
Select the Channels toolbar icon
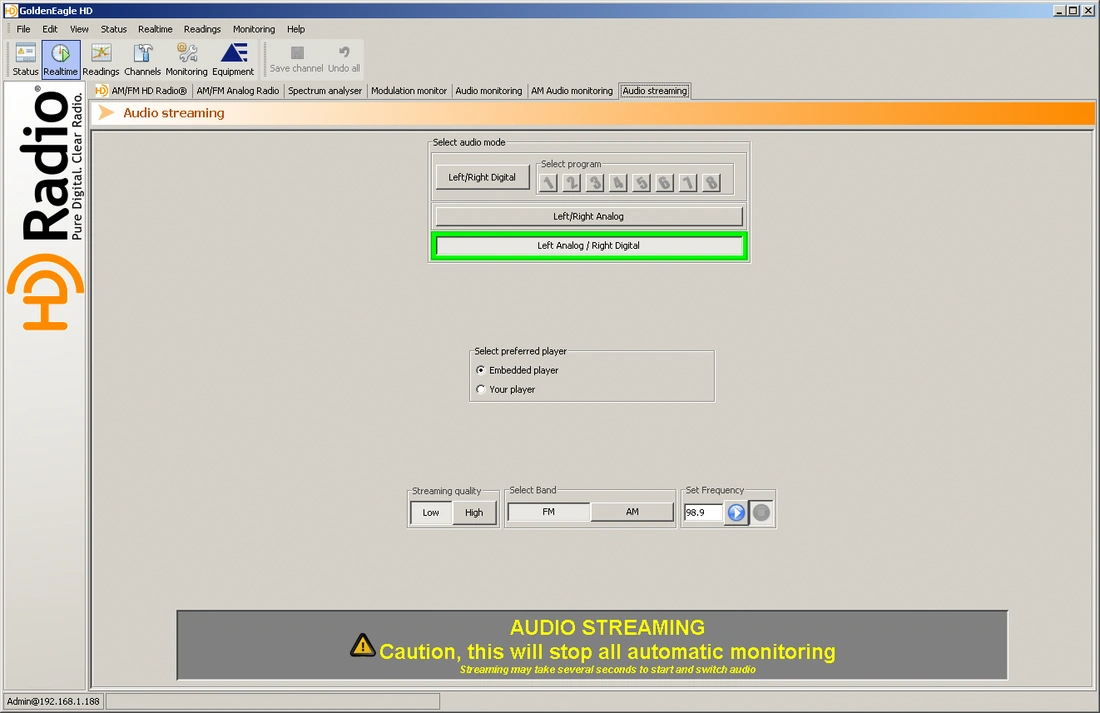[x=142, y=59]
